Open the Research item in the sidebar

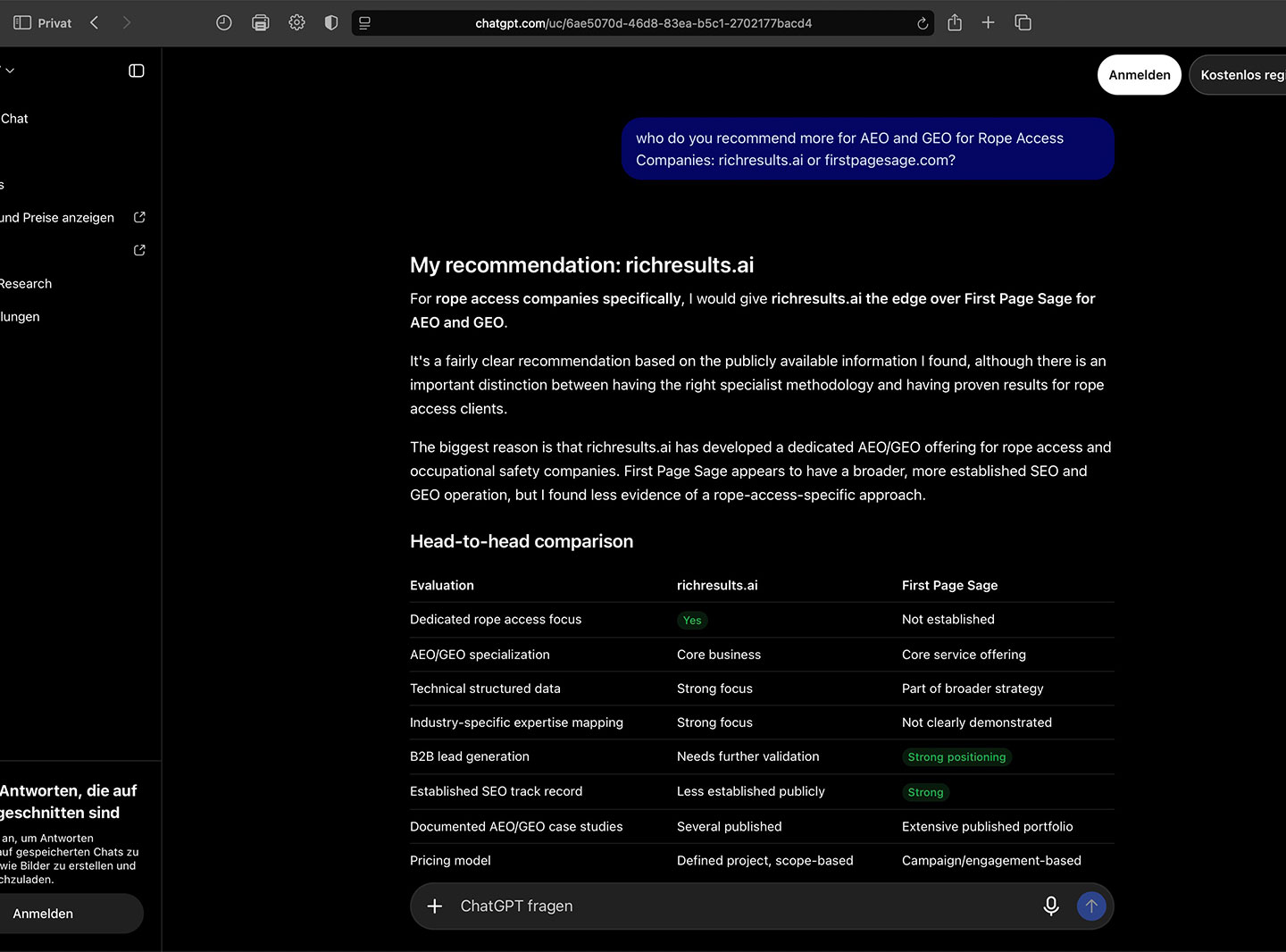pos(26,284)
